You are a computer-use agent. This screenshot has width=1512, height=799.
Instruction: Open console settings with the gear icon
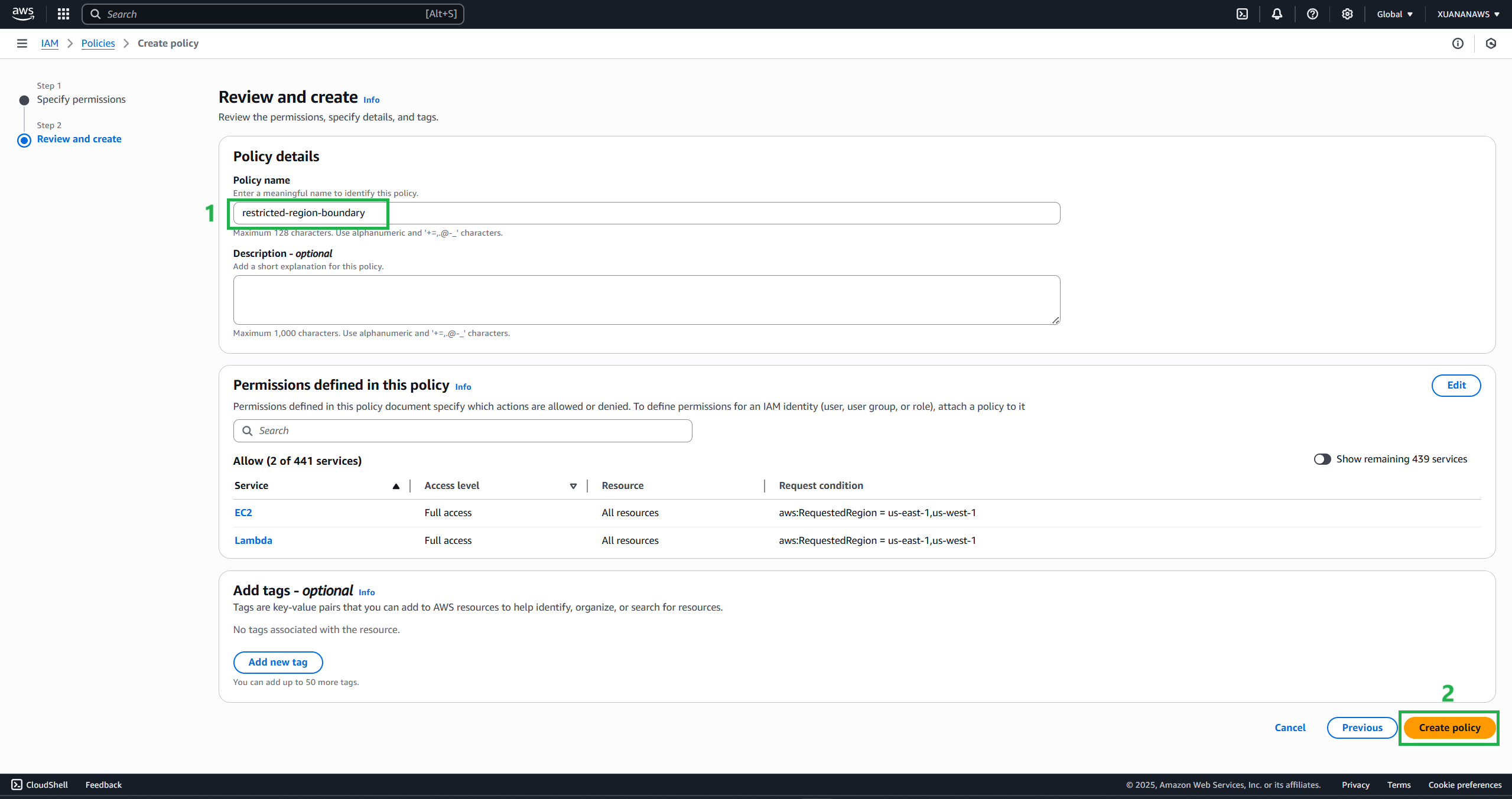[x=1347, y=14]
